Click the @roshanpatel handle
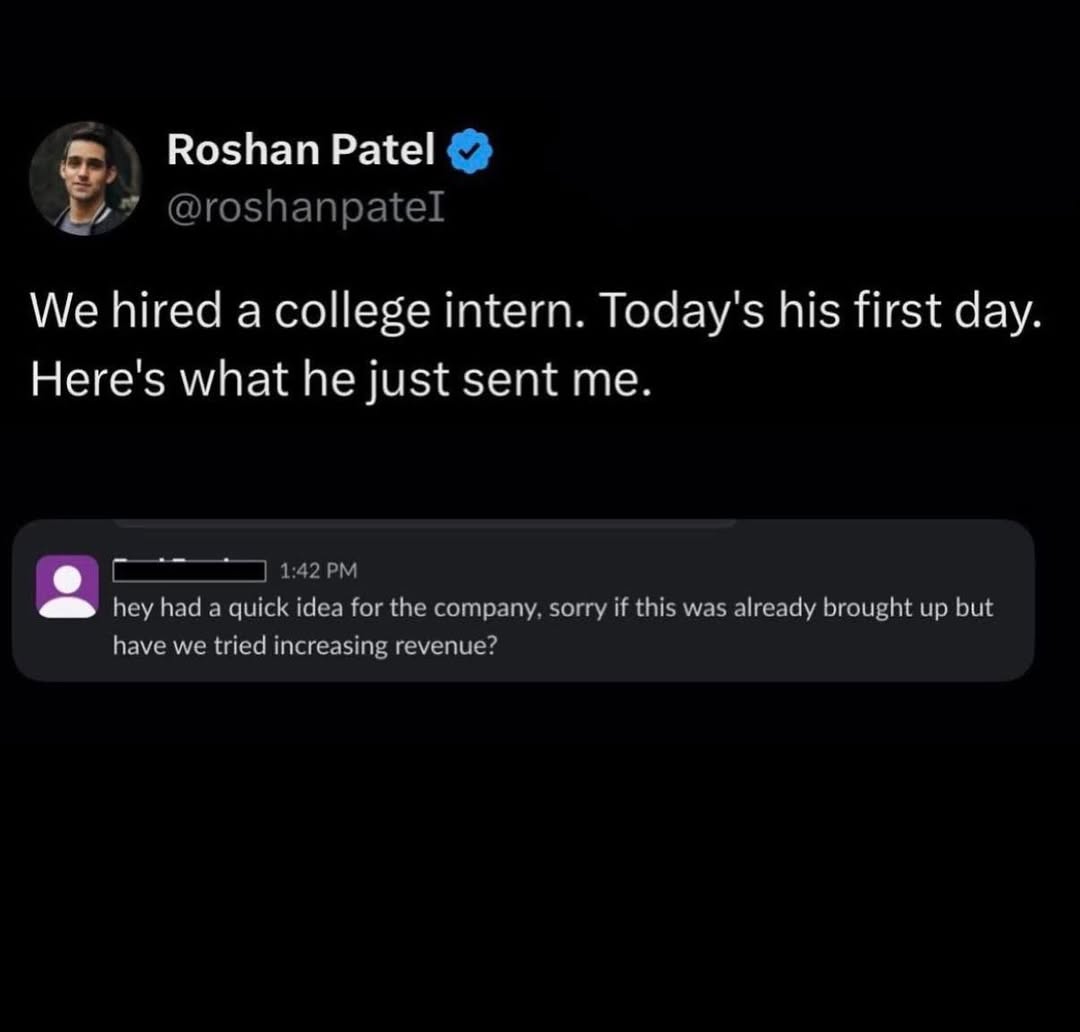Screen dimensions: 1080x1032 pyautogui.click(x=306, y=209)
